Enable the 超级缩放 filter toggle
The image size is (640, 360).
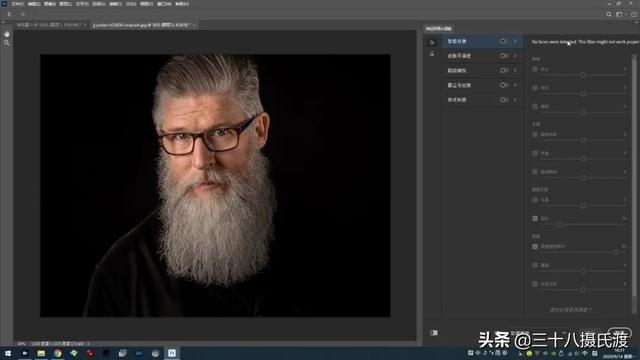coord(503,71)
